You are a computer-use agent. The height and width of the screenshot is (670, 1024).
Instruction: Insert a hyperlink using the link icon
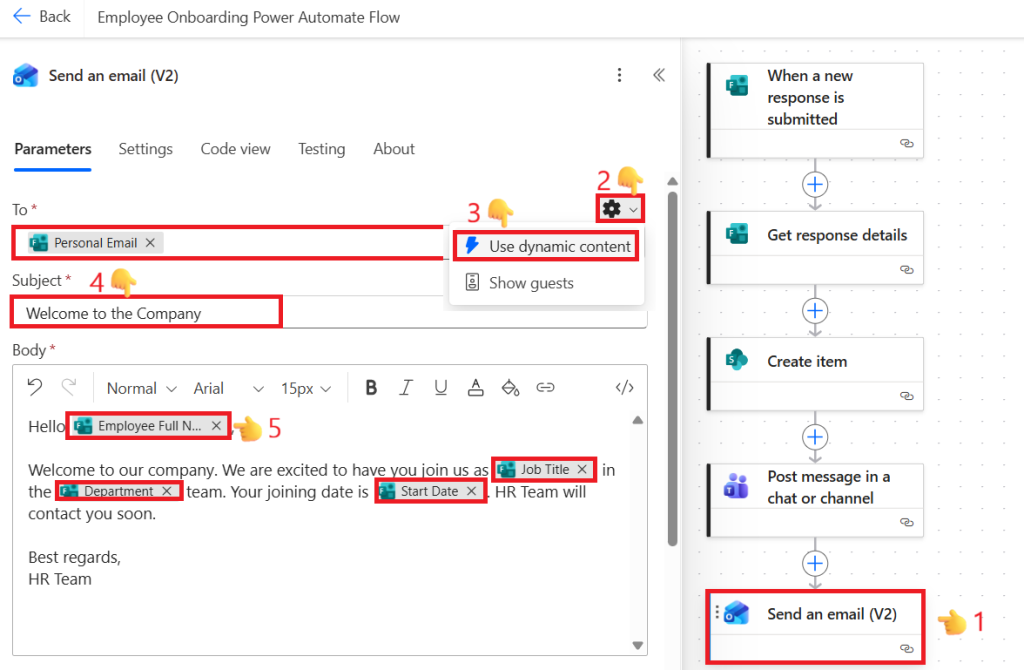tap(545, 388)
